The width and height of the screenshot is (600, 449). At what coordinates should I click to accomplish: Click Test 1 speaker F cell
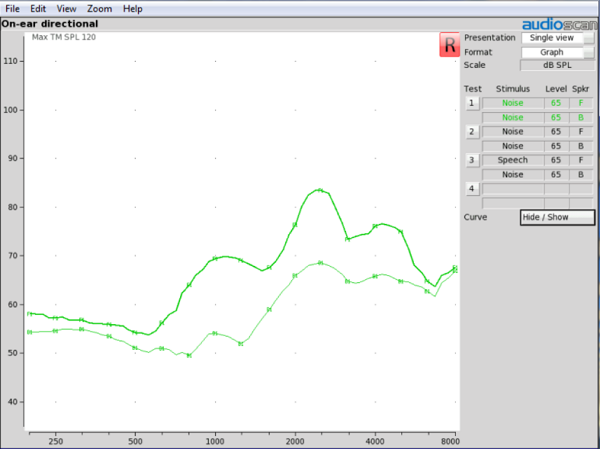[581, 103]
